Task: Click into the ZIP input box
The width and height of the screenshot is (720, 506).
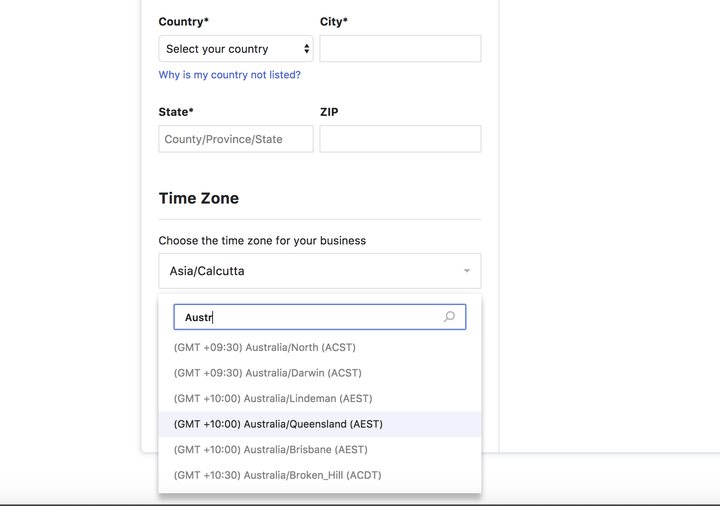Action: pos(400,139)
